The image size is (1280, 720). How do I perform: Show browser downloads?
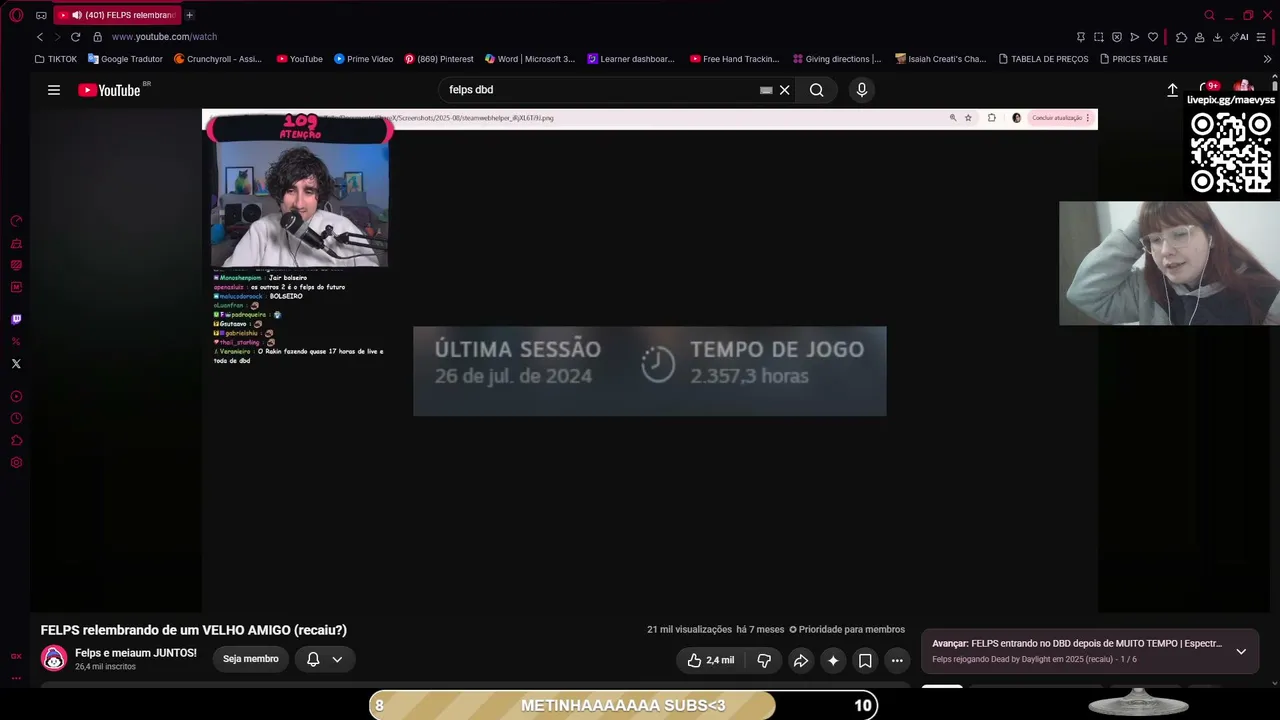pos(1217,37)
